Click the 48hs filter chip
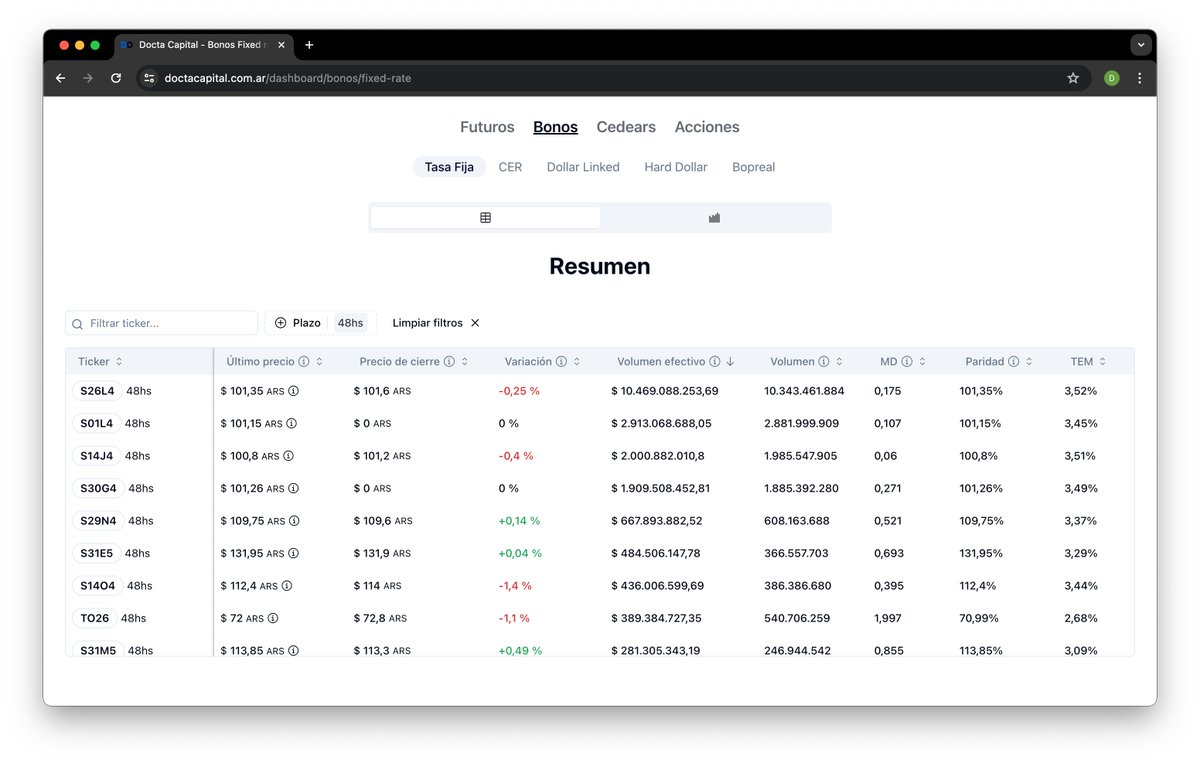 point(350,323)
